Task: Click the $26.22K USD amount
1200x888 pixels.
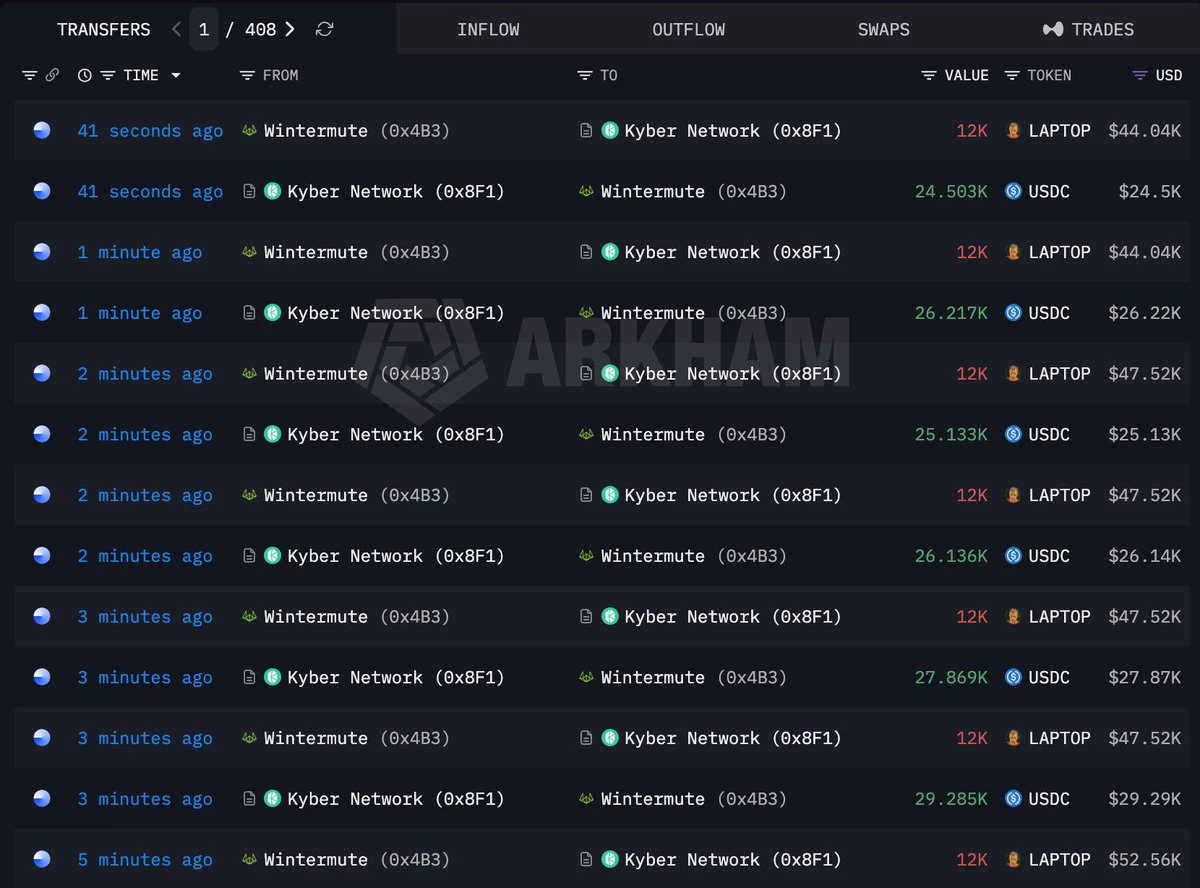Action: click(1144, 313)
